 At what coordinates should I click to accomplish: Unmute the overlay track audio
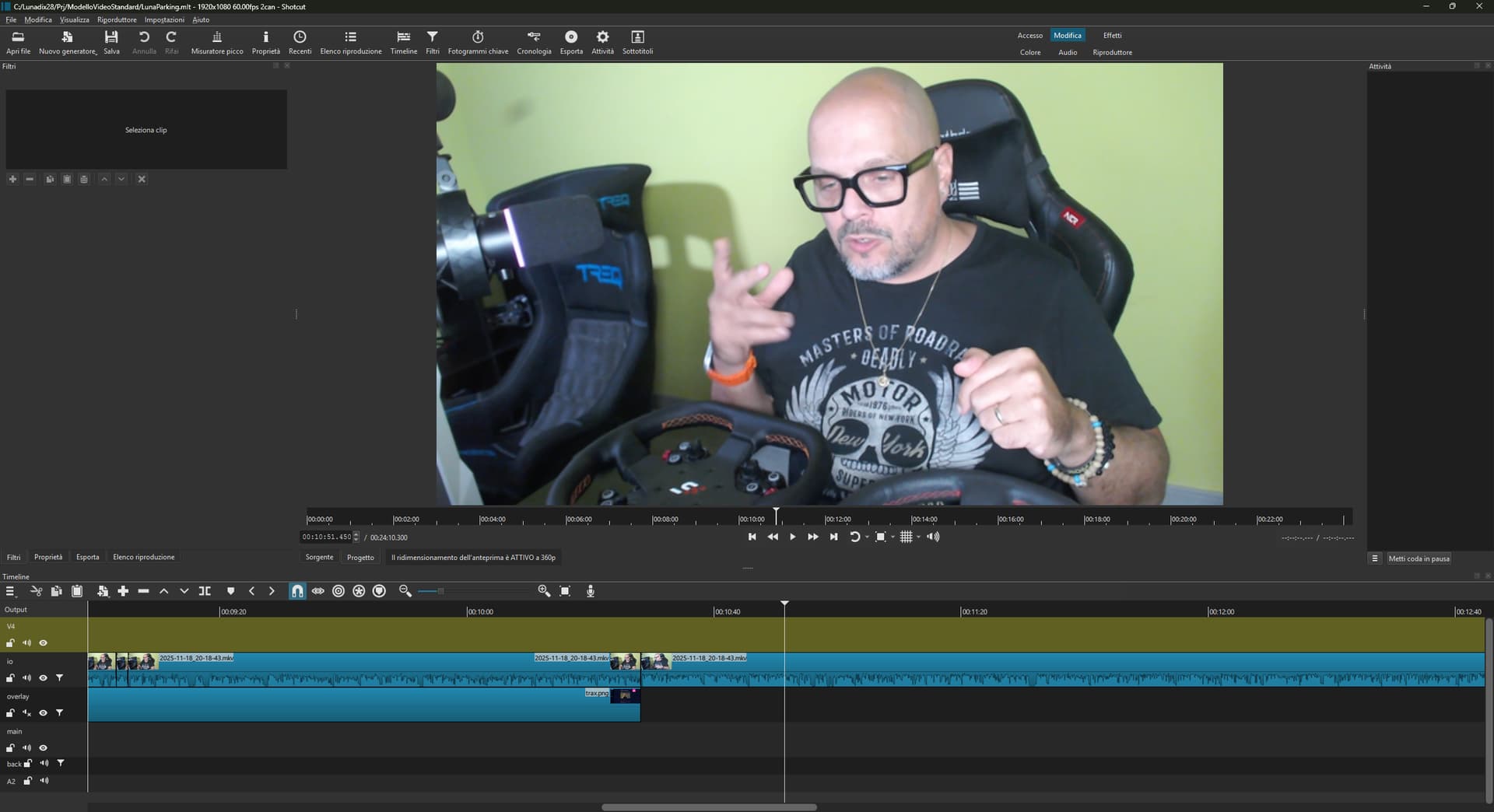(x=26, y=713)
